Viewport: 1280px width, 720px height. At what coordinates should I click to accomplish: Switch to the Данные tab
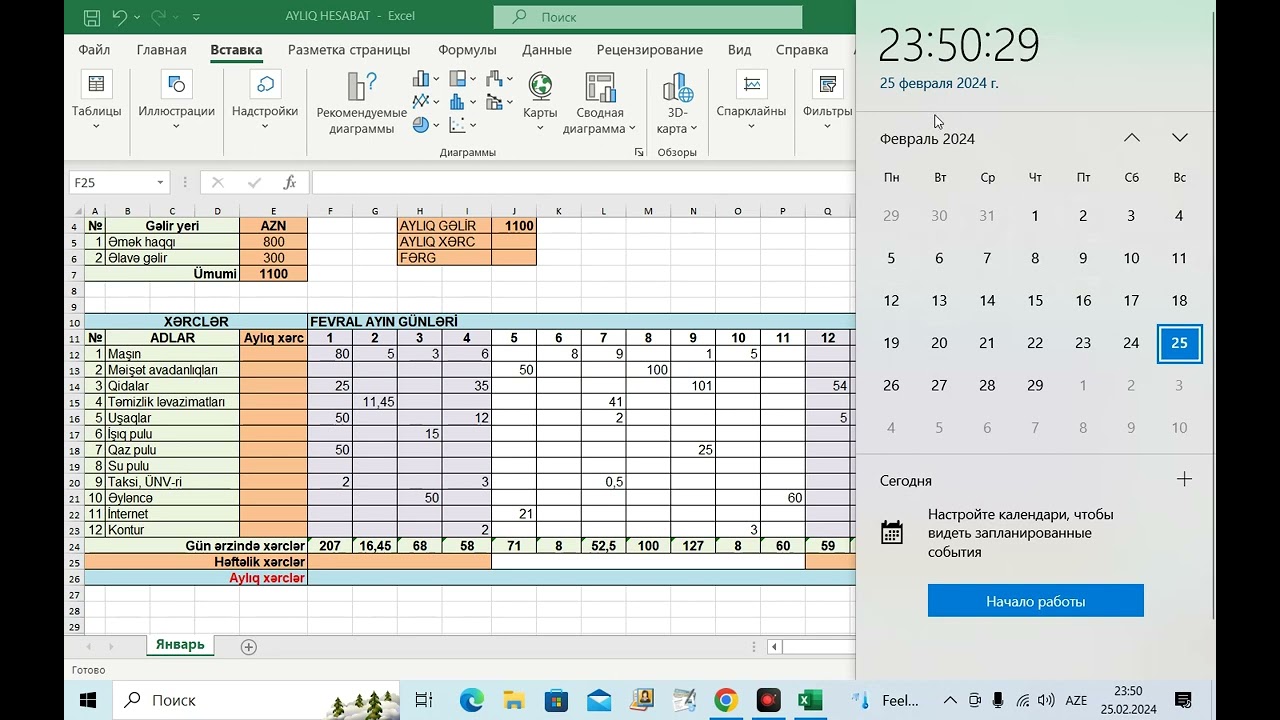547,49
